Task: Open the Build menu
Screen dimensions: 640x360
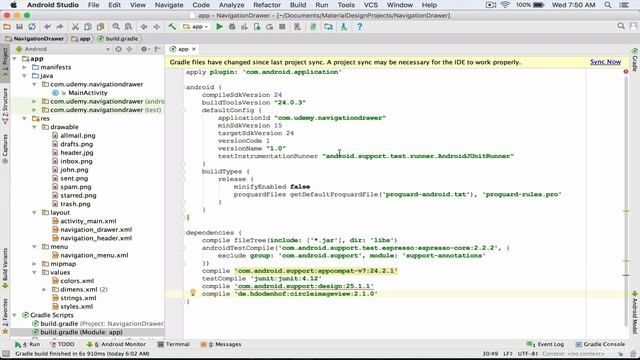Action: coord(298,5)
